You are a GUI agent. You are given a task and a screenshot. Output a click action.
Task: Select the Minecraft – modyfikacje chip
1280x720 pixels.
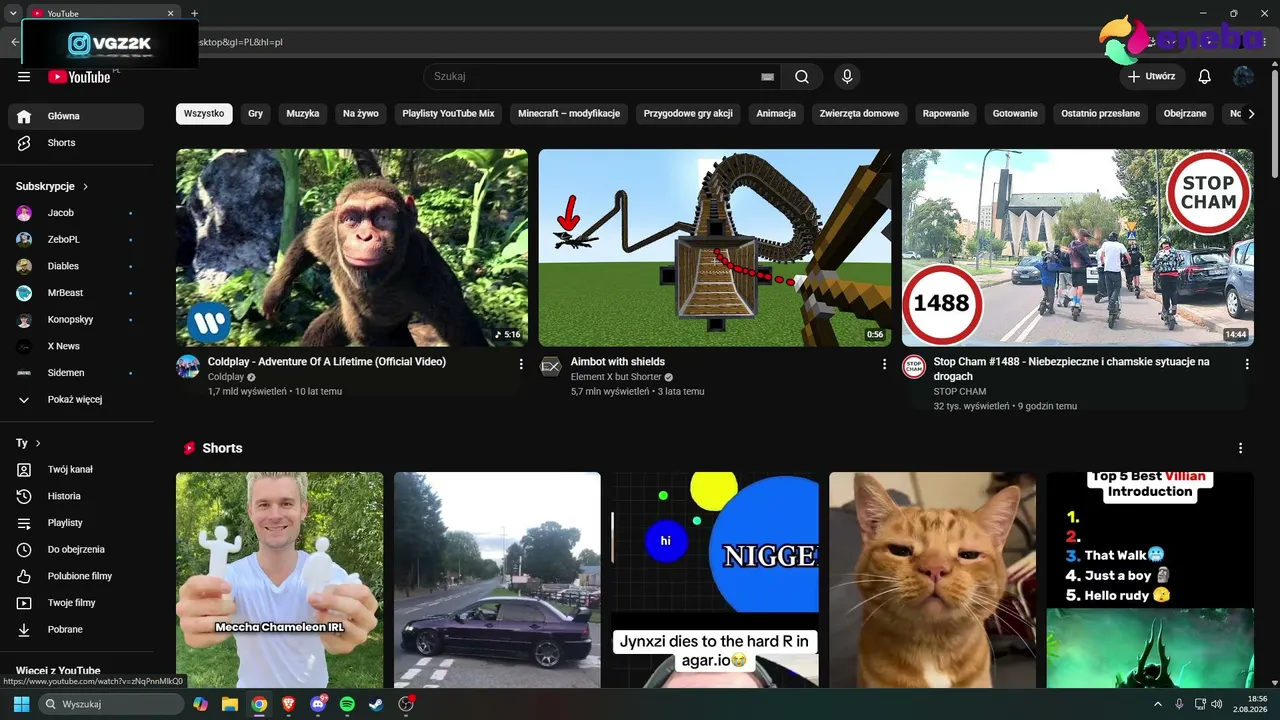click(x=569, y=114)
